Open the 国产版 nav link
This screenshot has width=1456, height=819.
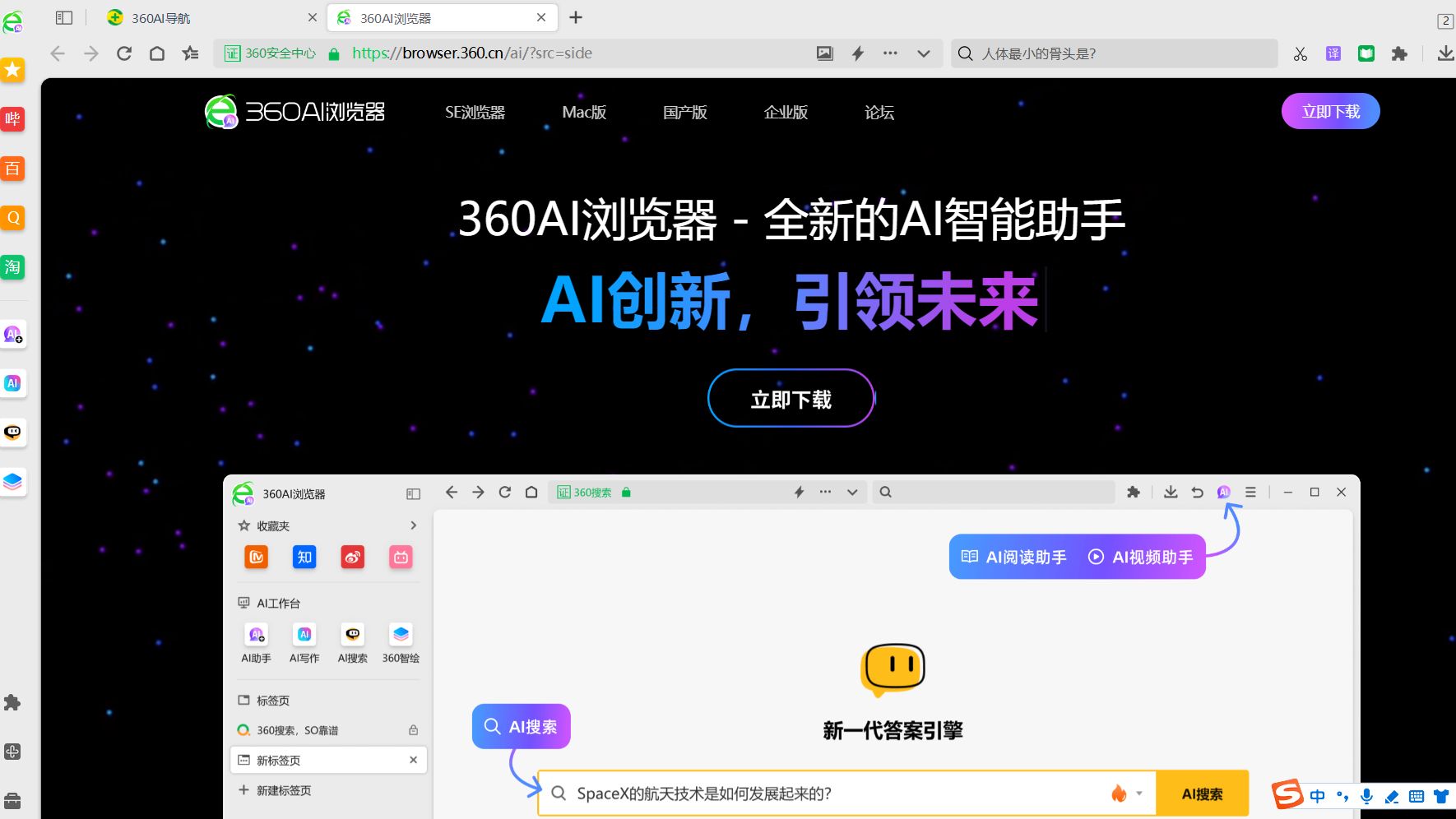(x=685, y=113)
